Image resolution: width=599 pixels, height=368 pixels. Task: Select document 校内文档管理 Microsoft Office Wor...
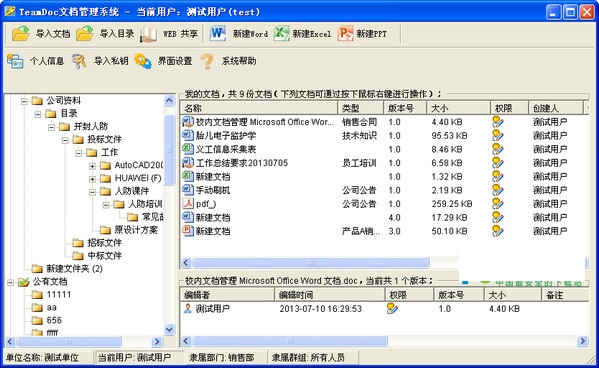tap(265, 122)
